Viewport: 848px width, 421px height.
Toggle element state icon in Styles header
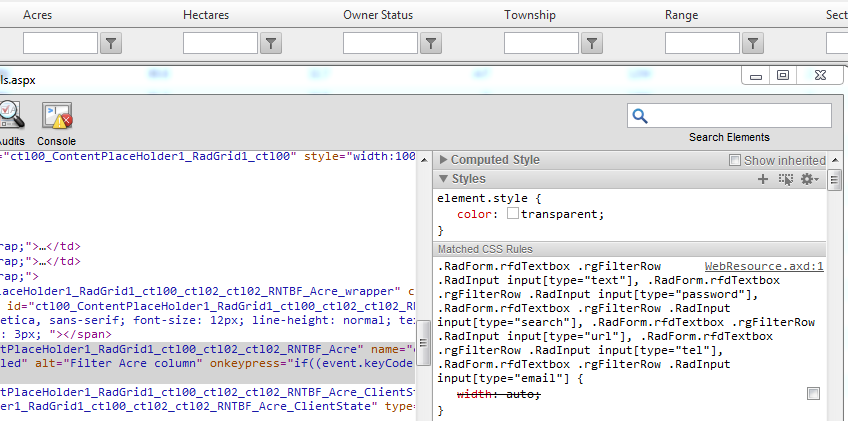tap(785, 179)
